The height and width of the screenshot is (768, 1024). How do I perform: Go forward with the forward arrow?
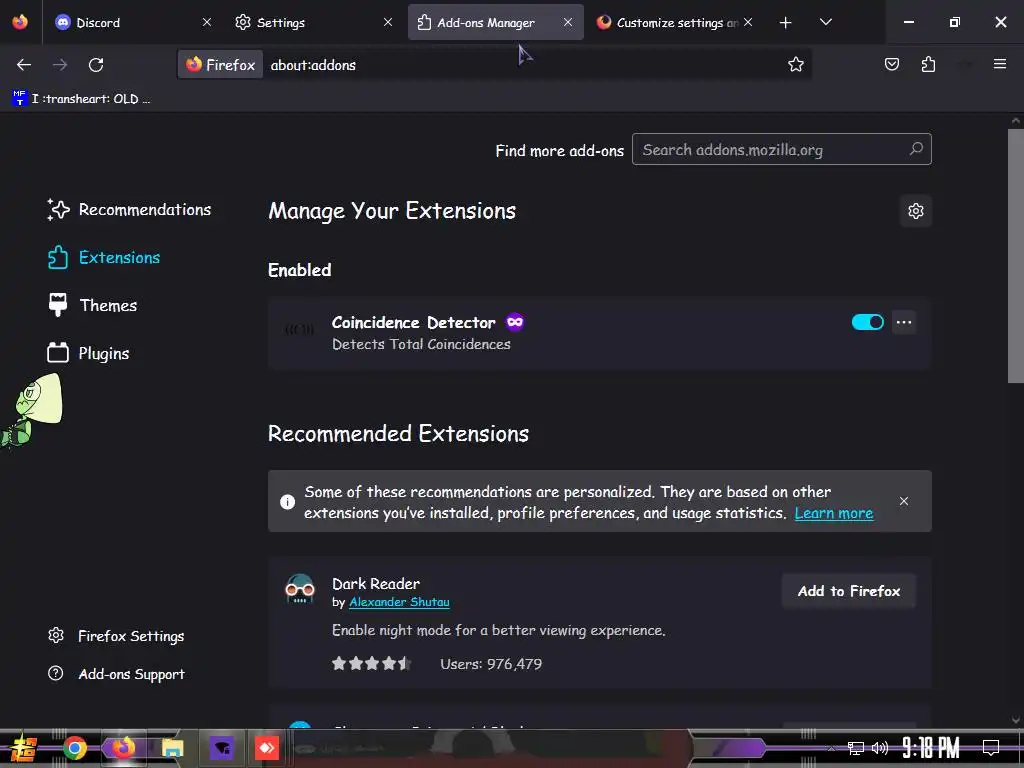point(60,65)
